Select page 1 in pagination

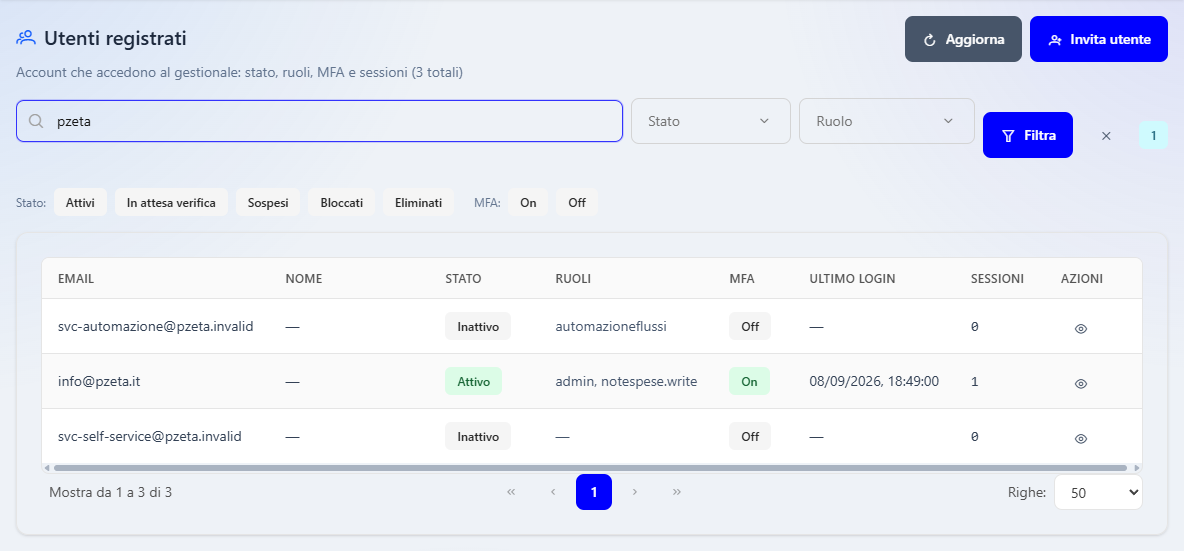[x=594, y=492]
